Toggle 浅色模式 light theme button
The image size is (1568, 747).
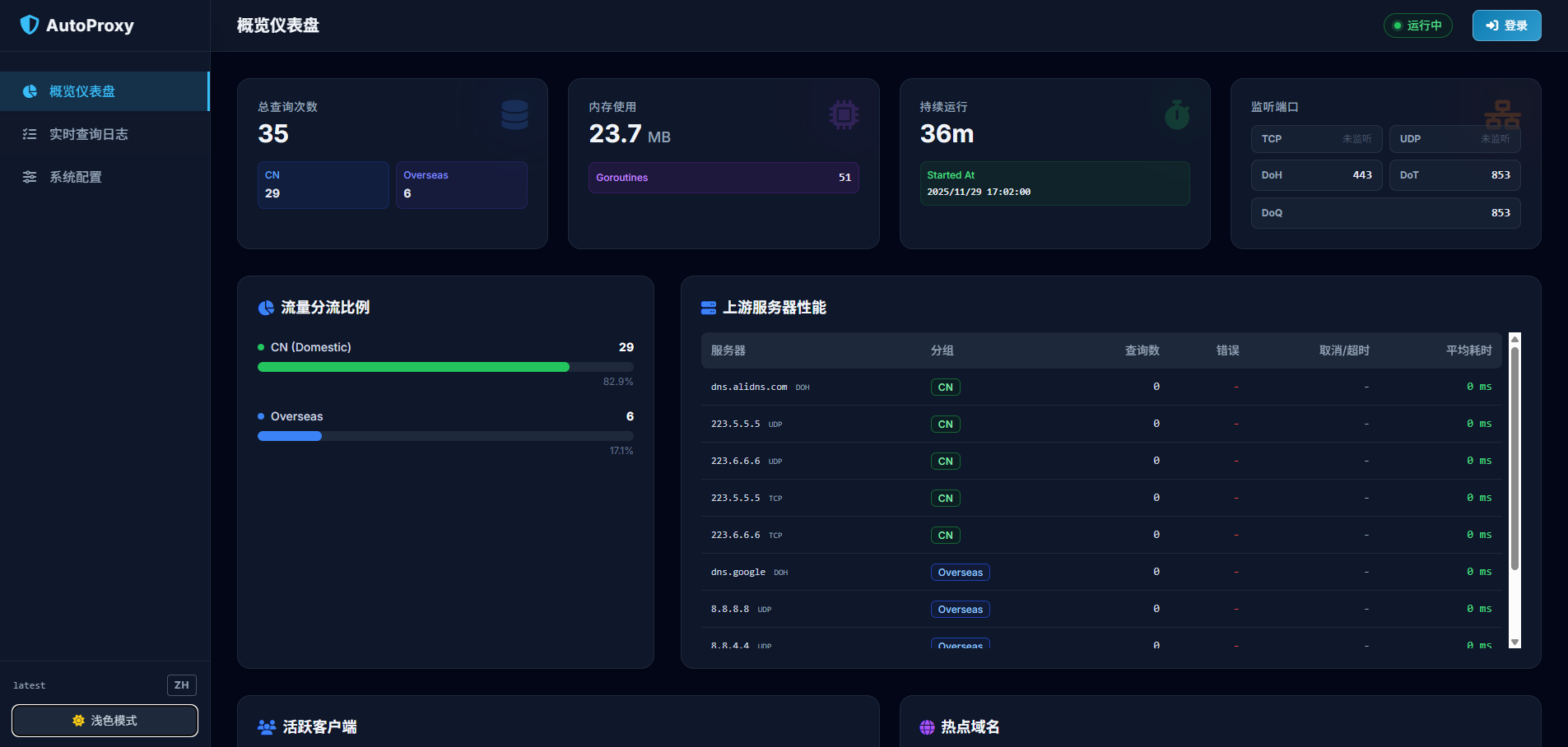tap(105, 721)
